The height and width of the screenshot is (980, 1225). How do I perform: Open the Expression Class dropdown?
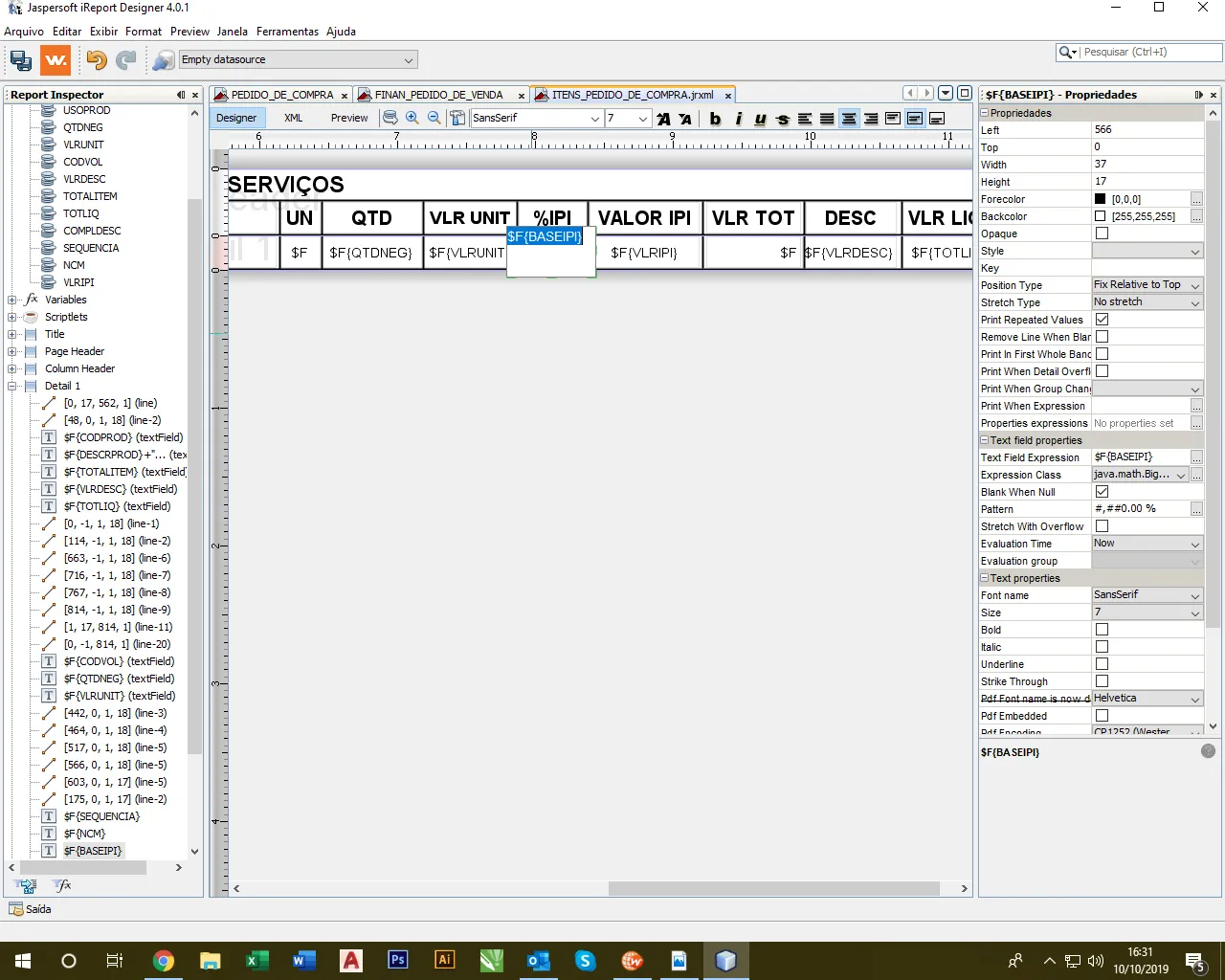[1181, 475]
